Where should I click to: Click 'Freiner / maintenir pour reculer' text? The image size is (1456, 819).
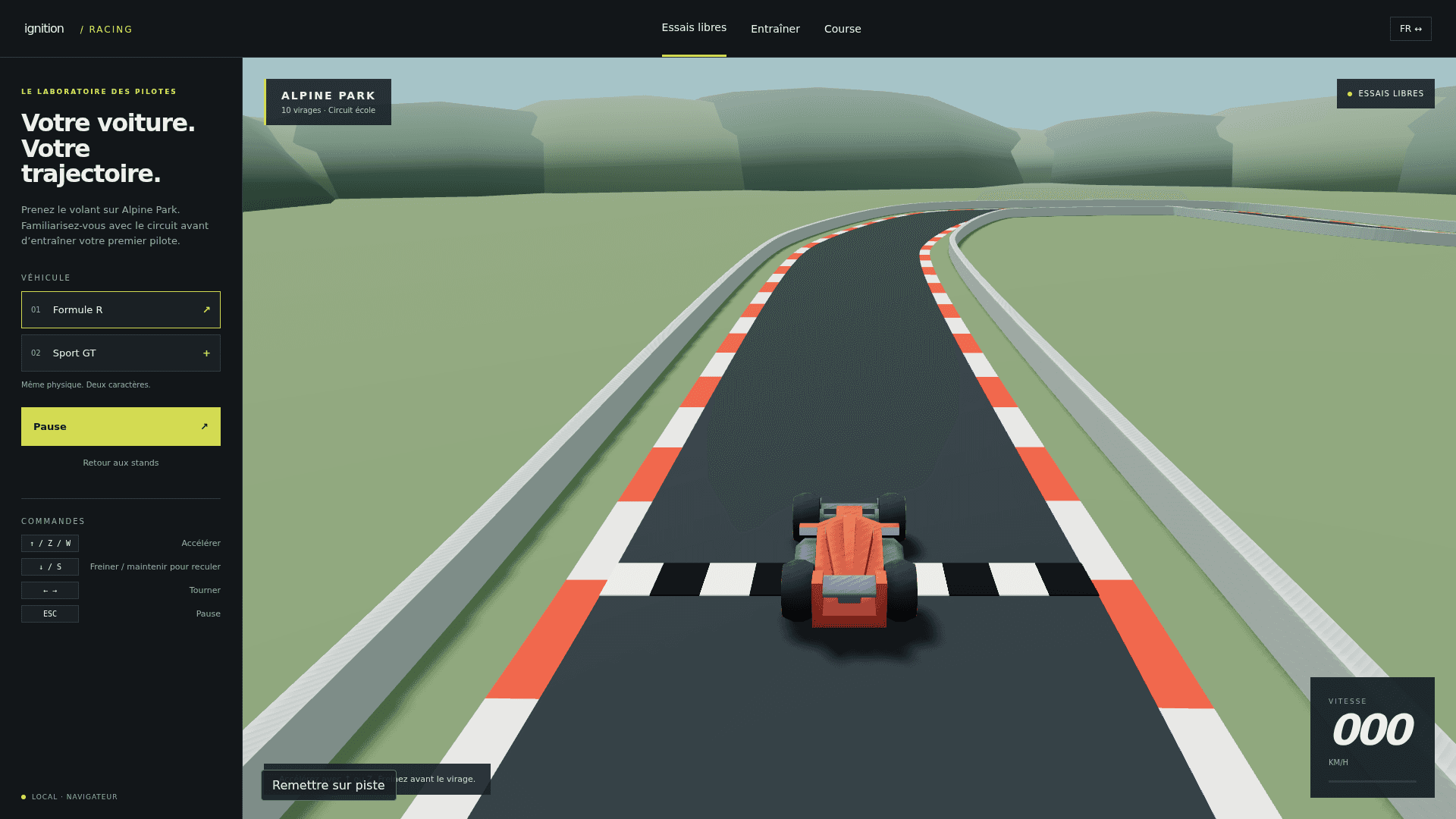tap(155, 566)
